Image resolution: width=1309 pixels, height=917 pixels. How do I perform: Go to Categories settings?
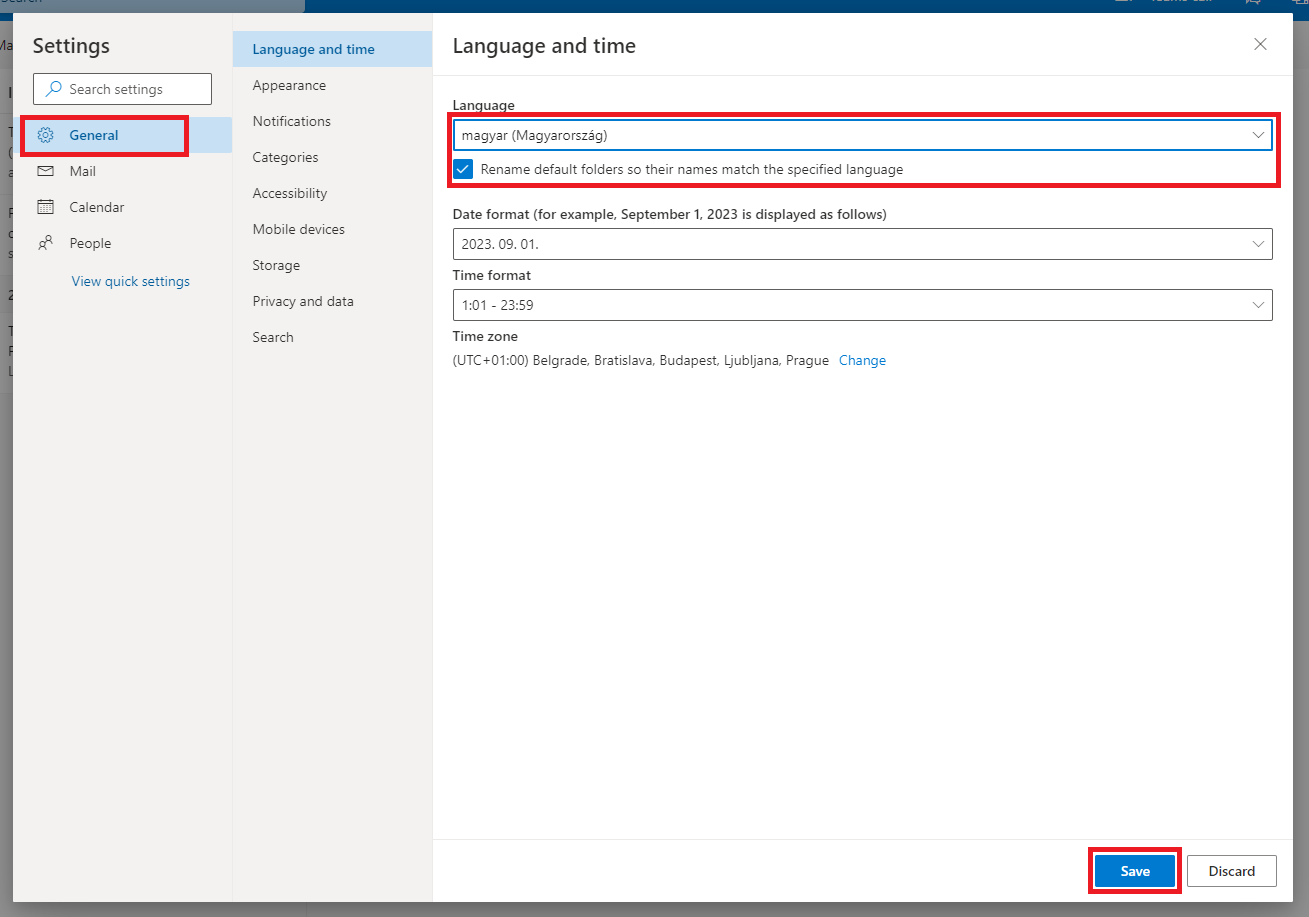(x=285, y=157)
